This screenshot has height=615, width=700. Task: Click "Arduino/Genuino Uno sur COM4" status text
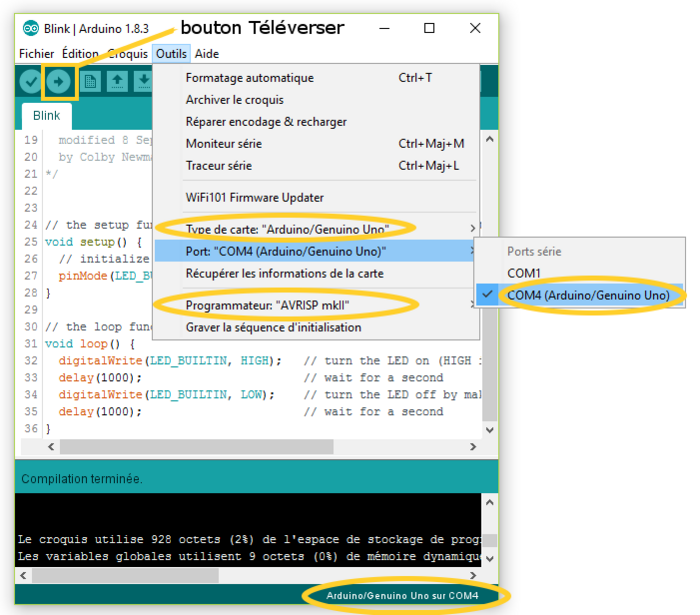(402, 596)
